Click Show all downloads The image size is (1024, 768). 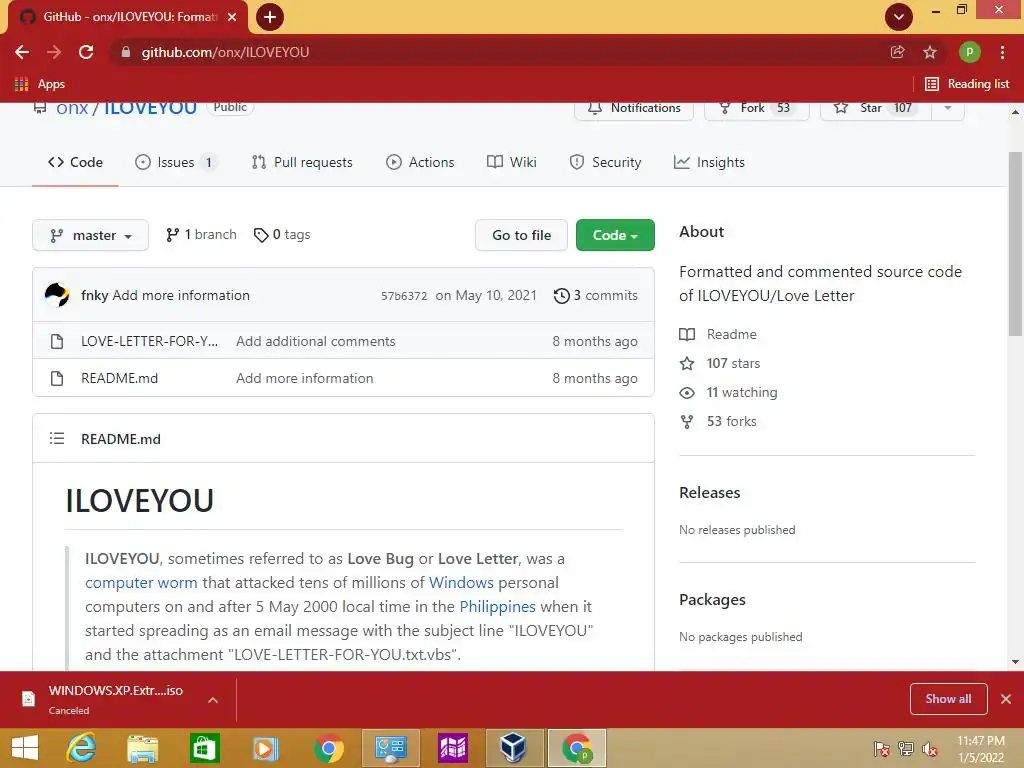[948, 699]
